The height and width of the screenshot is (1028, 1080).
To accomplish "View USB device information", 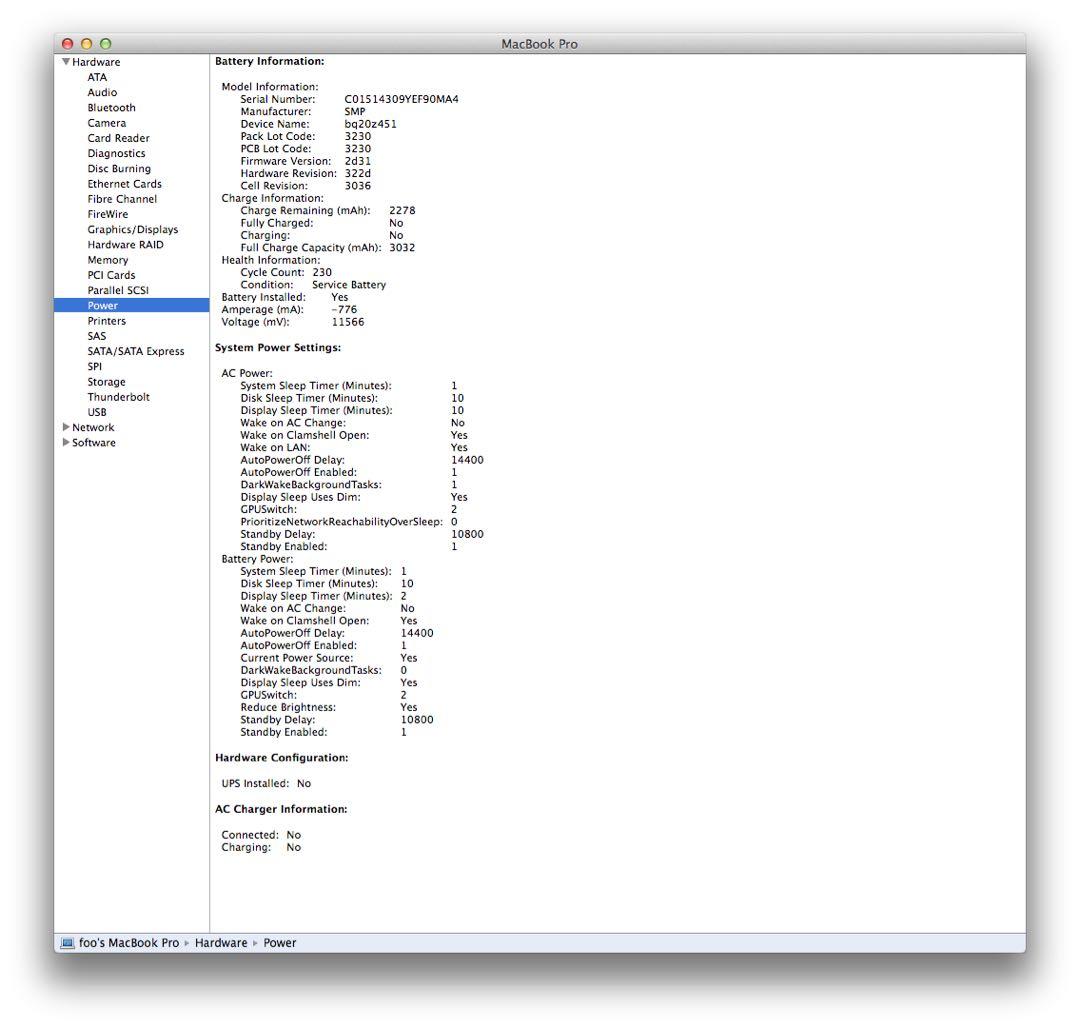I will pos(97,411).
